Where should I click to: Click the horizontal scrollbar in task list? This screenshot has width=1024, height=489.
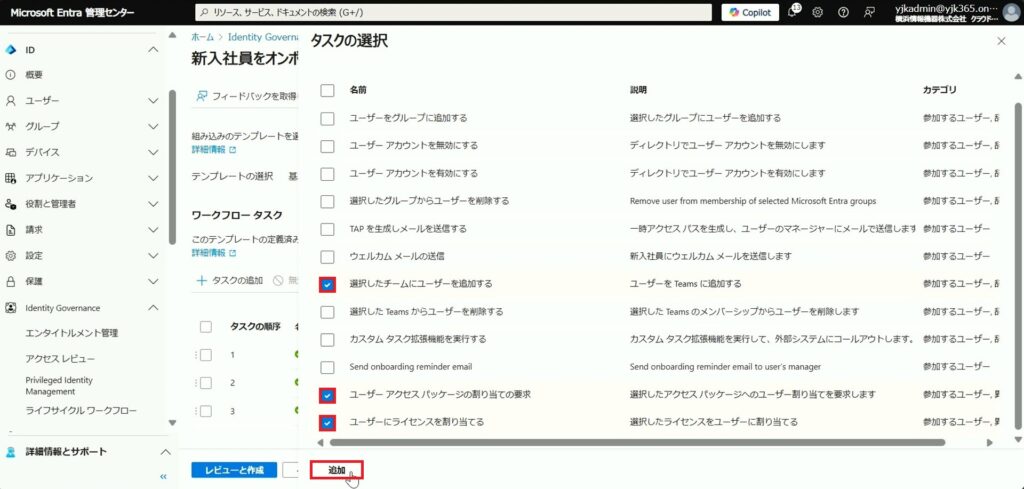coord(636,442)
